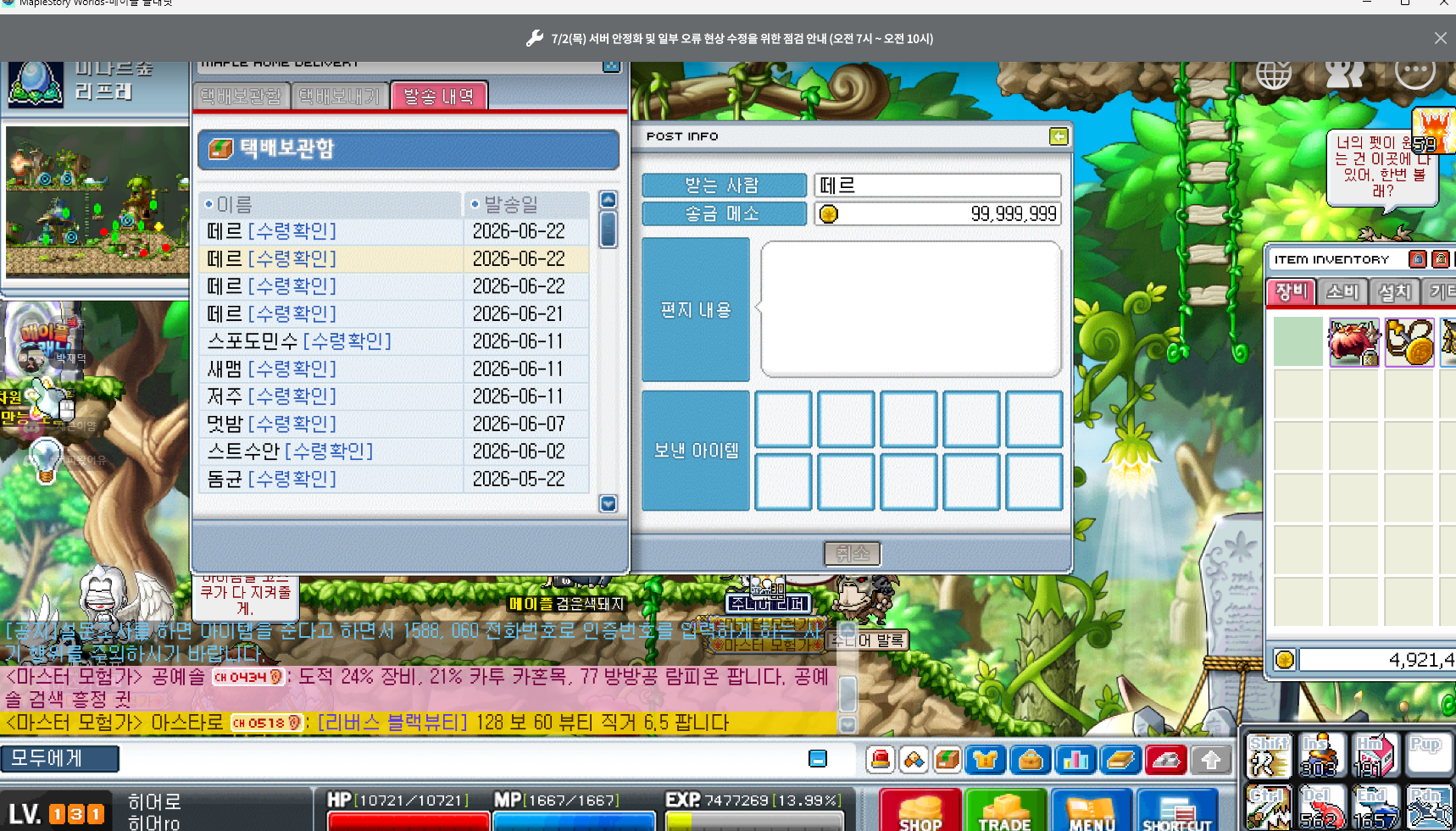Select the 스포도민수 [수령확인] delivery row
The image size is (1456, 831).
tap(394, 341)
